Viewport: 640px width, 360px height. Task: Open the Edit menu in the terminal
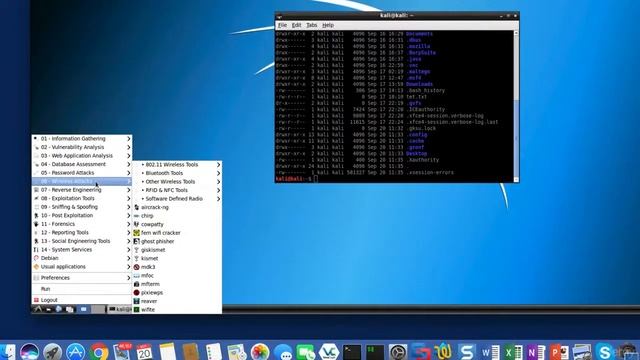296,25
